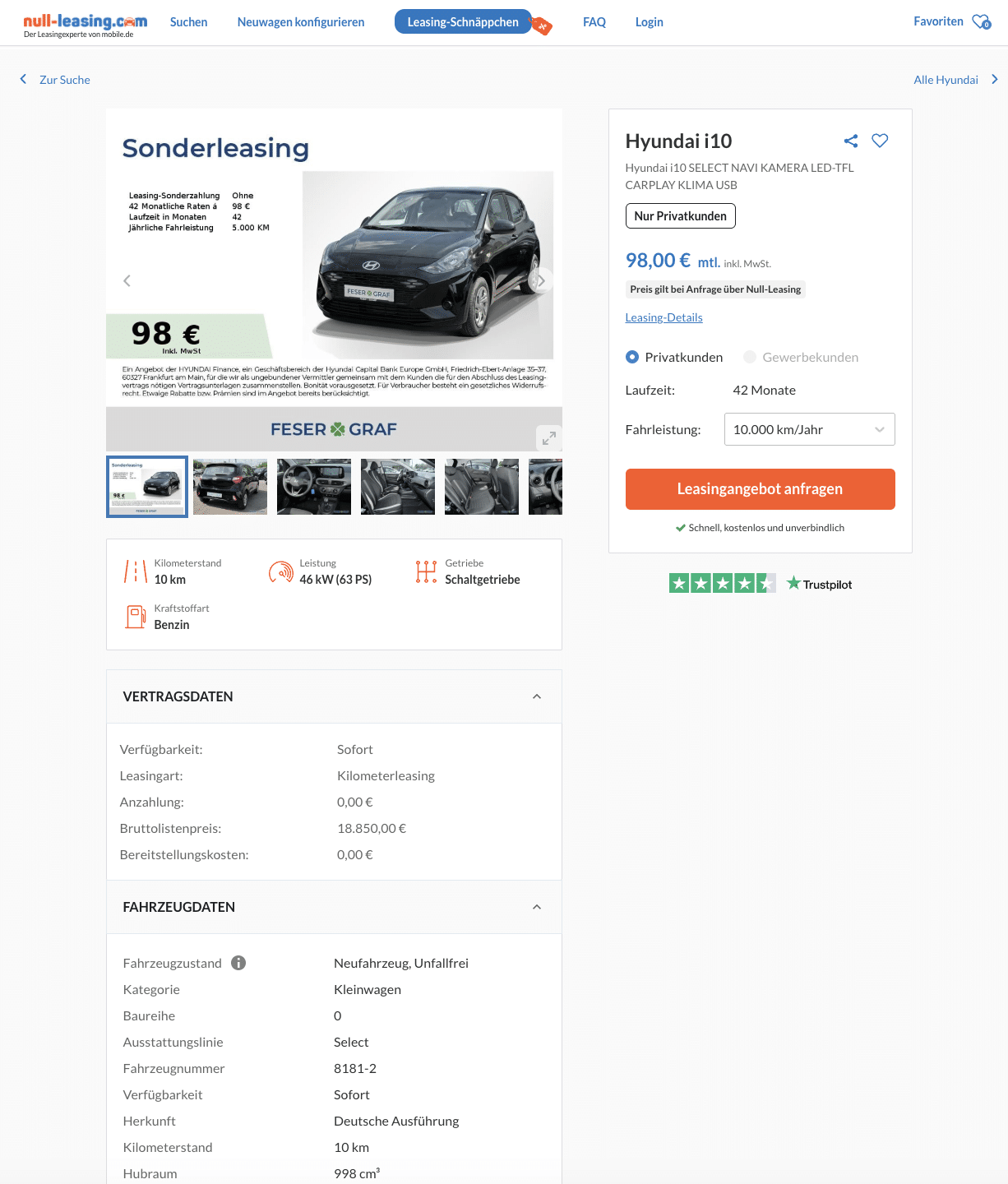
Task: Click the share icon next to Hyundai i10
Action: click(851, 141)
